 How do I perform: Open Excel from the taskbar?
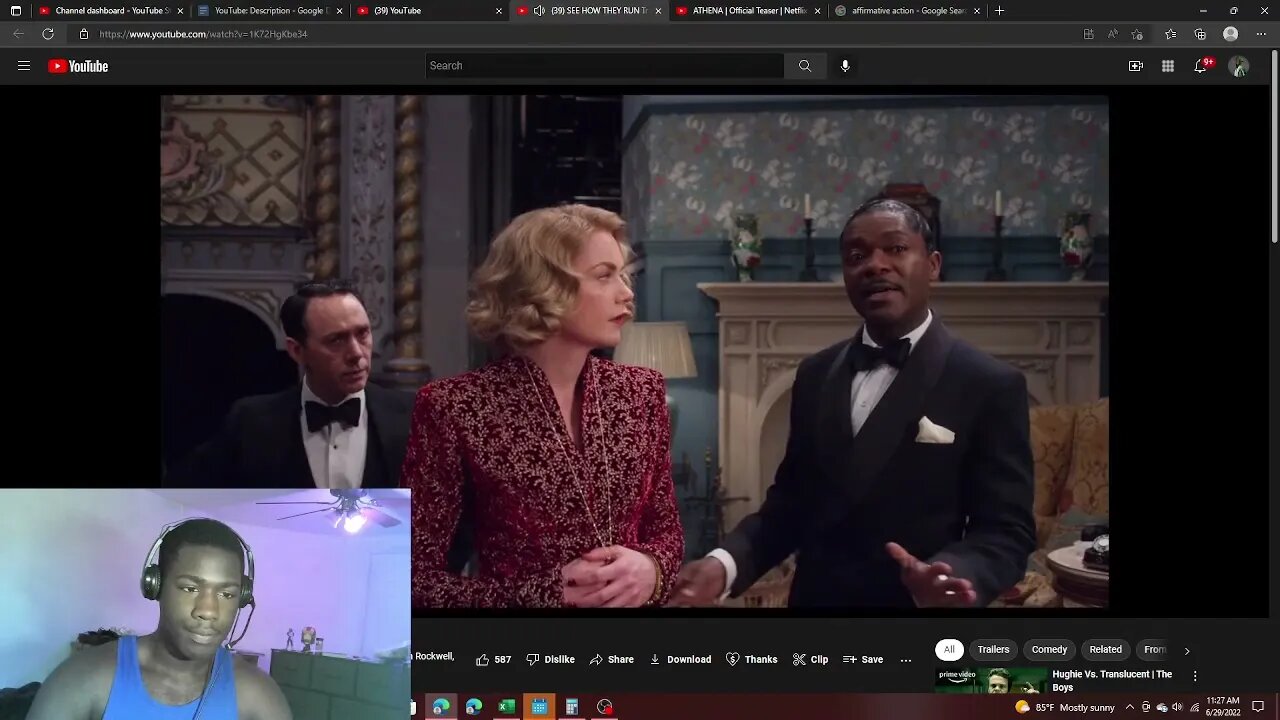(x=507, y=707)
